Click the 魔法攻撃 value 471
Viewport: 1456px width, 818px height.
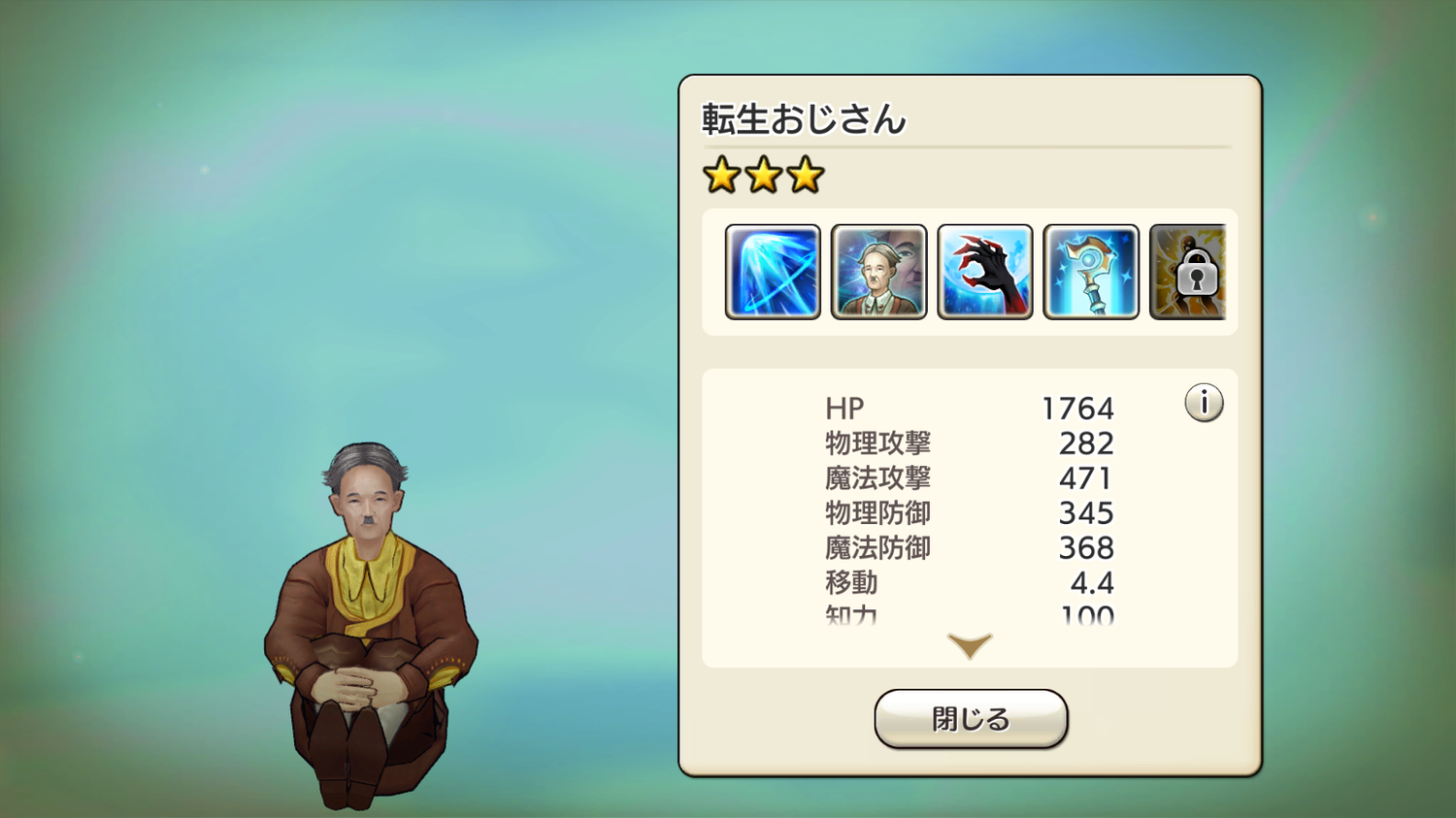[1086, 478]
